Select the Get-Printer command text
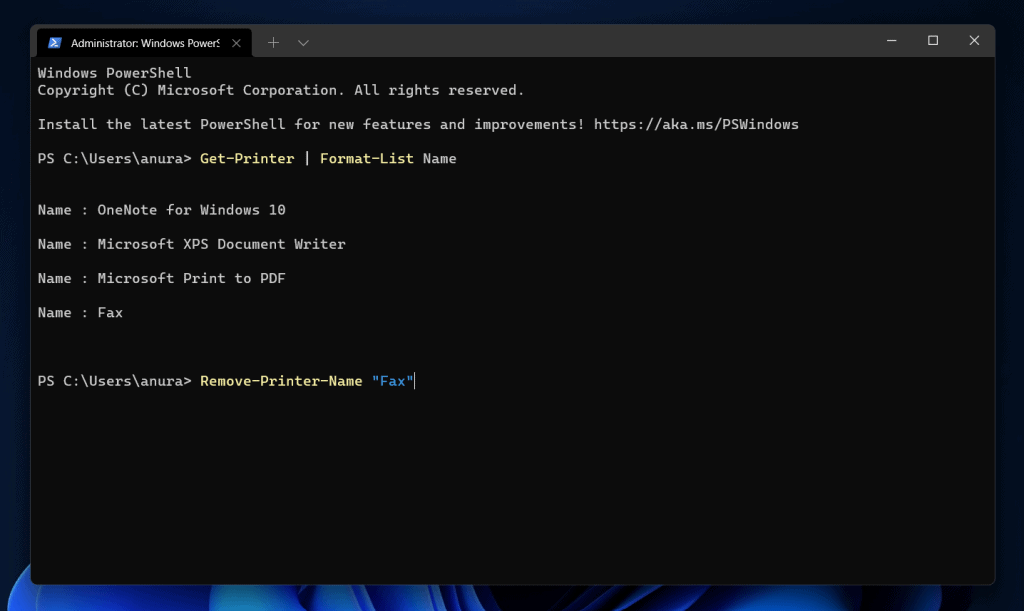The width and height of the screenshot is (1024, 611). tap(246, 158)
